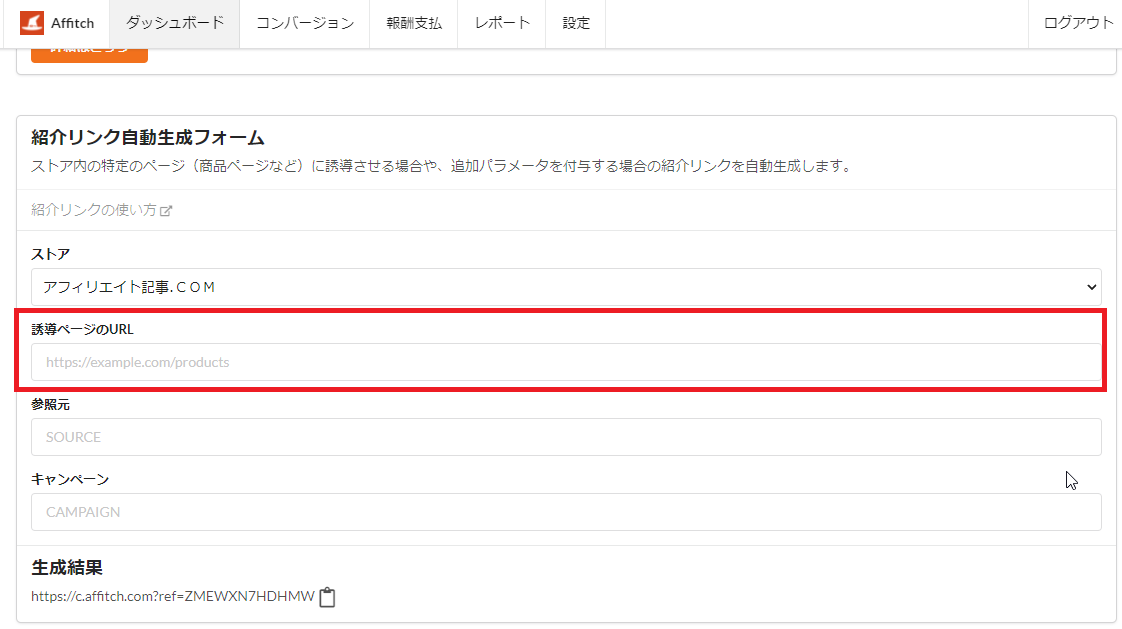Image resolution: width=1122 pixels, height=629 pixels.
Task: Click the キャンペーン field label
Action: coord(70,479)
